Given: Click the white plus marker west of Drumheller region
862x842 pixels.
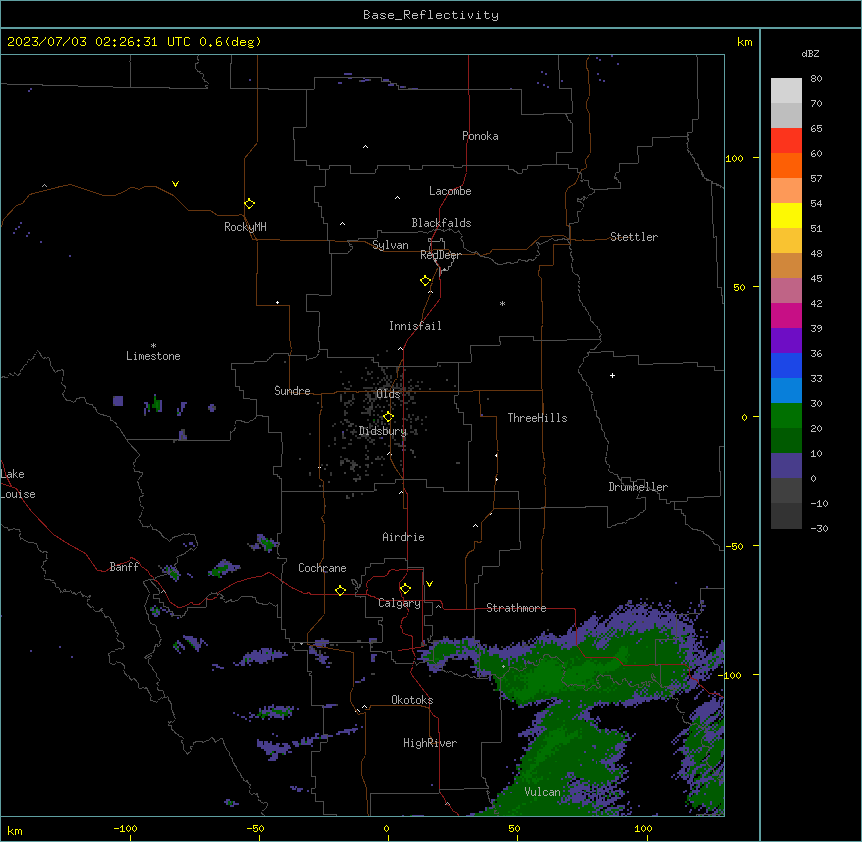Looking at the screenshot, I should [612, 375].
